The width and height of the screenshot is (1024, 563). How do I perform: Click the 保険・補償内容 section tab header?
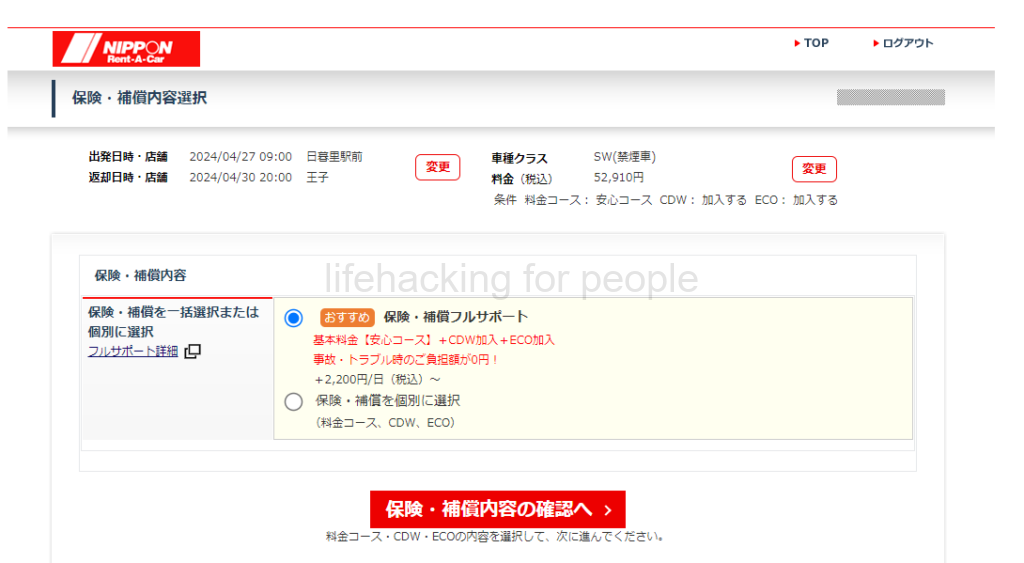click(x=140, y=275)
